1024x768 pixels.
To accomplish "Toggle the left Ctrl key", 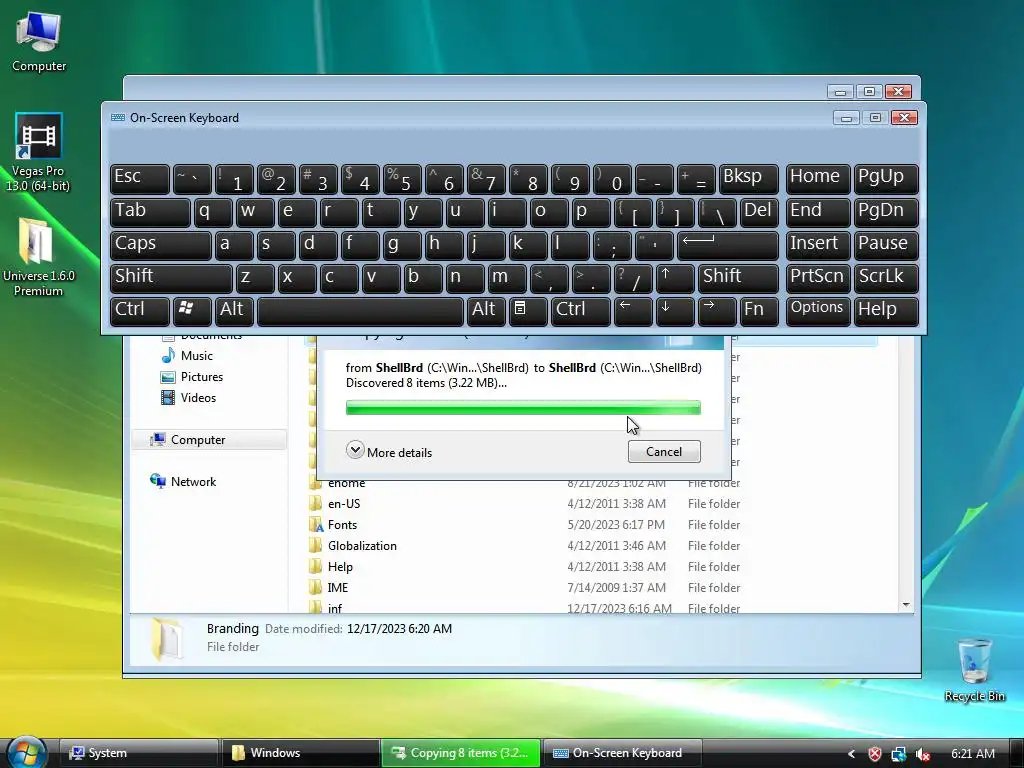I will (140, 311).
